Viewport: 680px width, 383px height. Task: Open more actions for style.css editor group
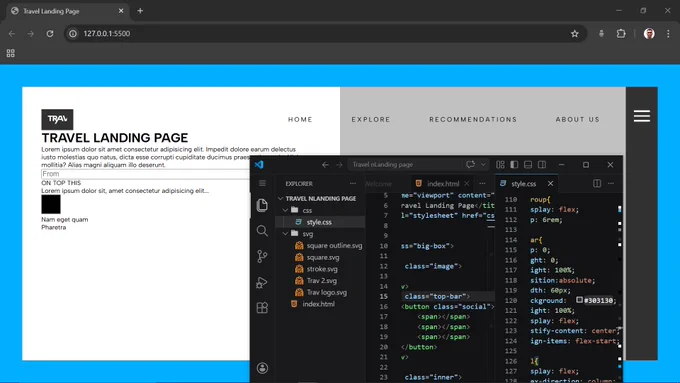(x=611, y=183)
